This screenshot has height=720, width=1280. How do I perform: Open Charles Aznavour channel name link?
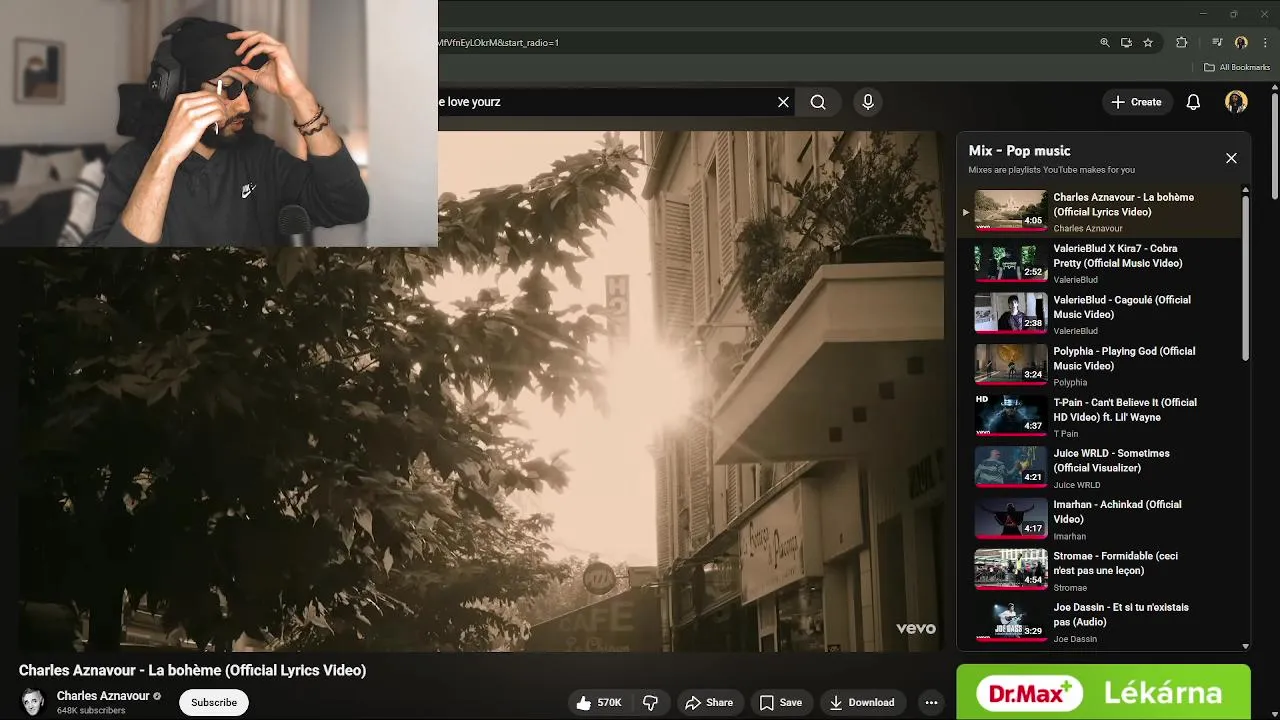[103, 696]
